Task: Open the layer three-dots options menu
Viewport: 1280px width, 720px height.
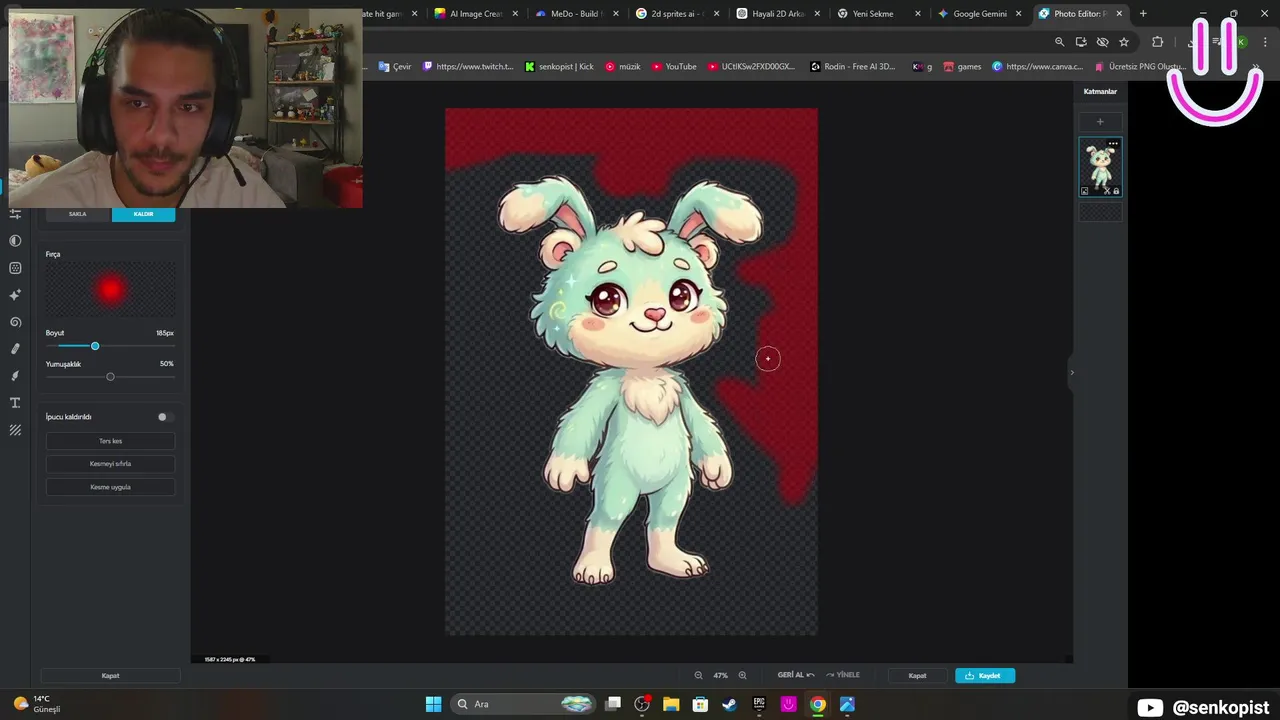Action: [x=1113, y=144]
